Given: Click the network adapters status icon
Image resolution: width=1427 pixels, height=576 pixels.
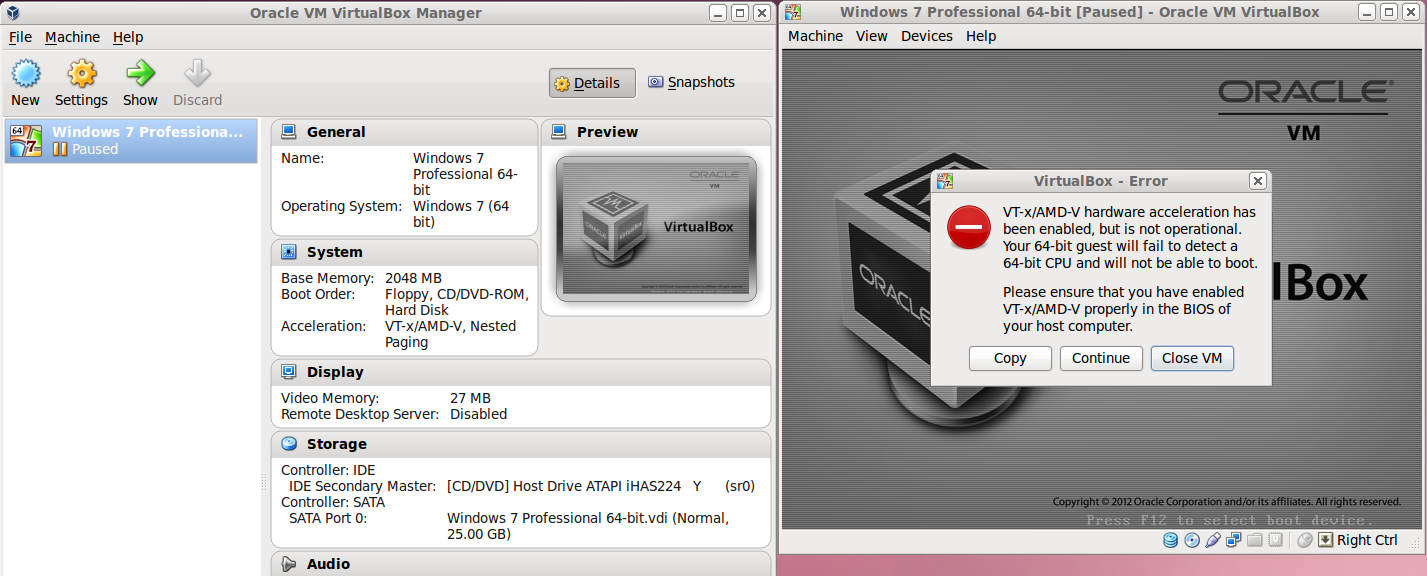Looking at the screenshot, I should click(x=1234, y=540).
